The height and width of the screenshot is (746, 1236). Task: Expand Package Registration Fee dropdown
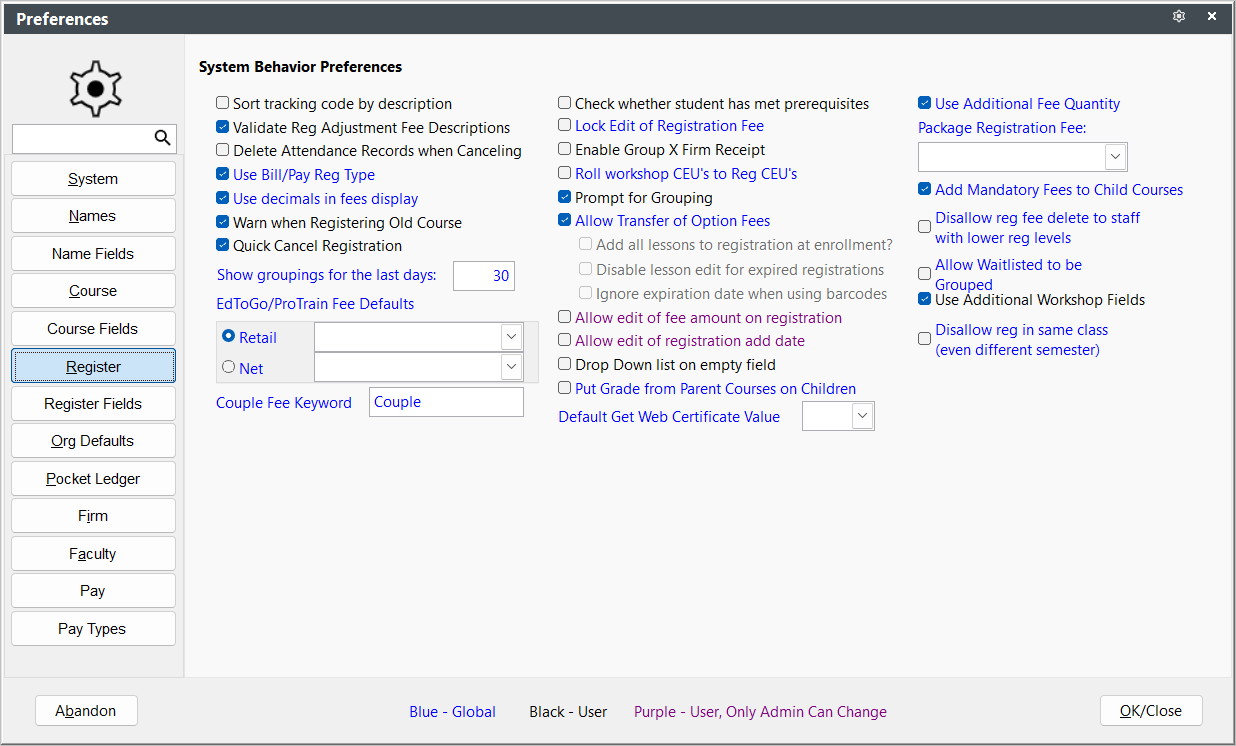(1115, 157)
